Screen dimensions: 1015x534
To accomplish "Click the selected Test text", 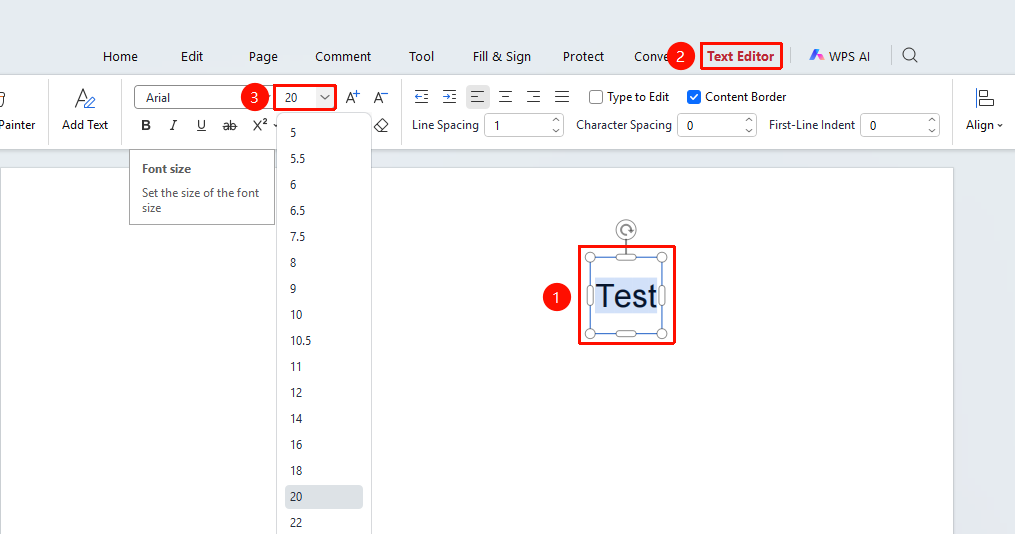I will point(626,296).
